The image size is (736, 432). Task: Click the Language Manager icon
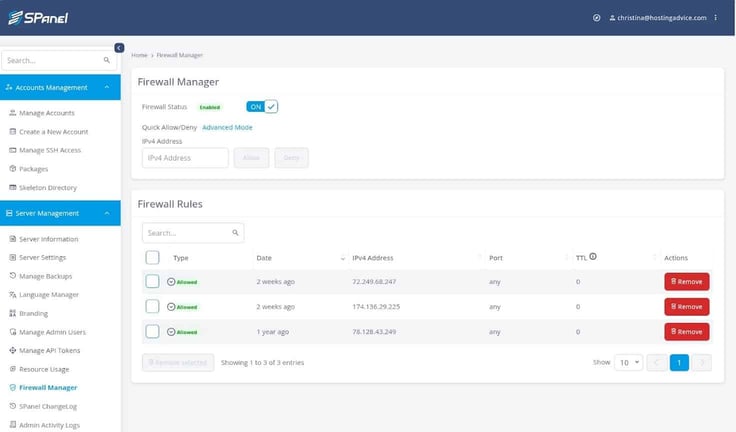click(13, 294)
